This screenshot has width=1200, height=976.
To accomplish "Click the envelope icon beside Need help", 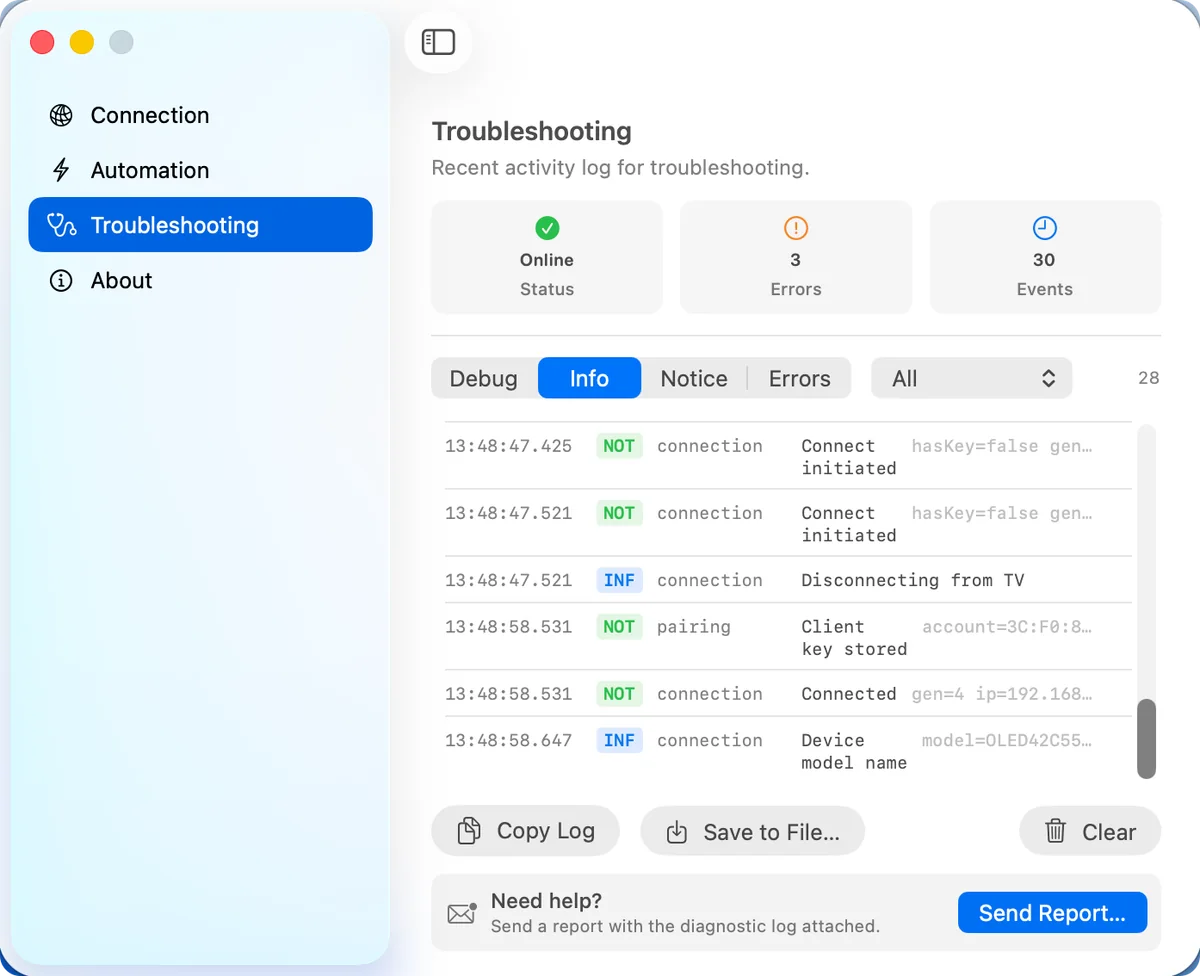I will click(461, 913).
